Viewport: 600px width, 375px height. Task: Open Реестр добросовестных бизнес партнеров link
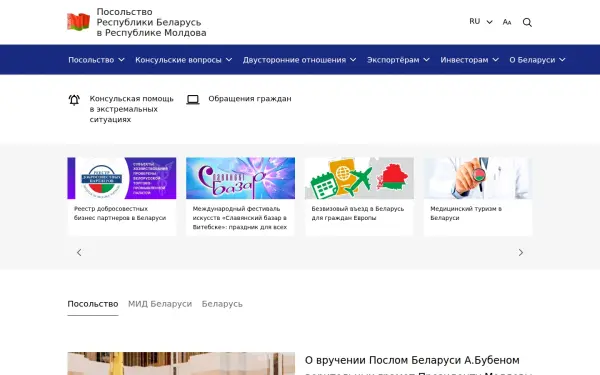120,214
